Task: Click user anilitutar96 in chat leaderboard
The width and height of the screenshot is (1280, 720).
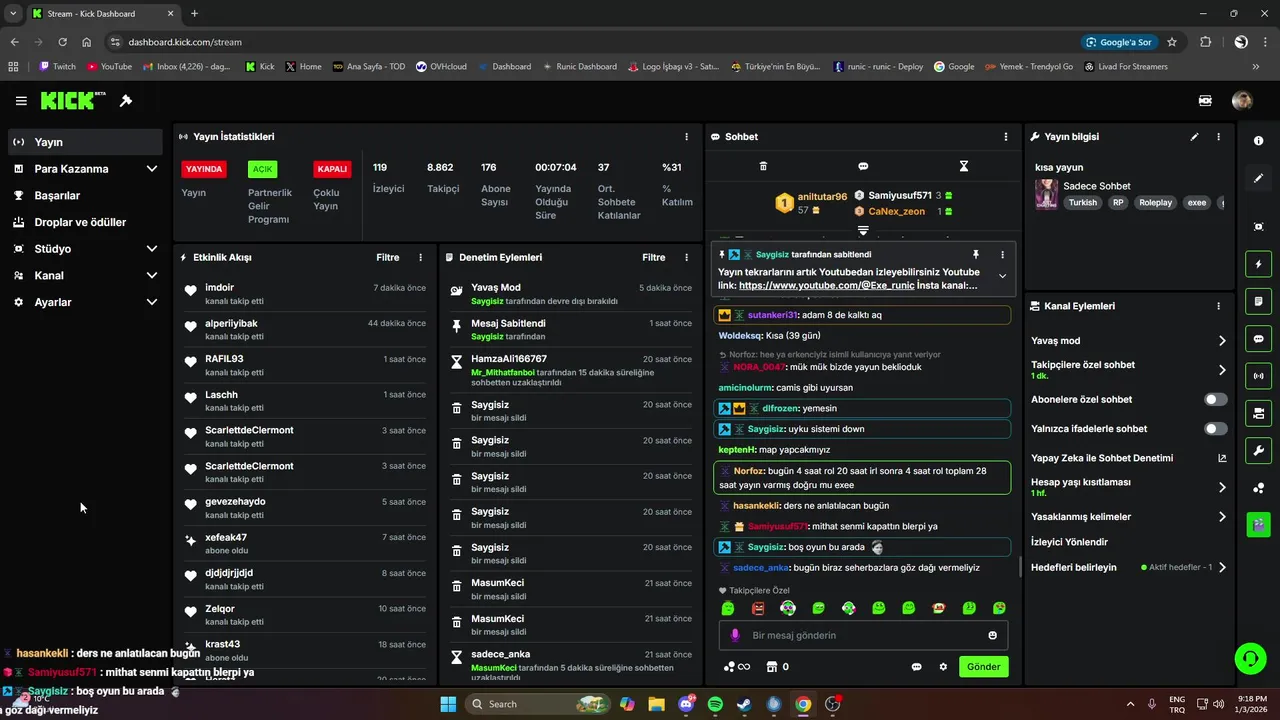Action: 822,197
